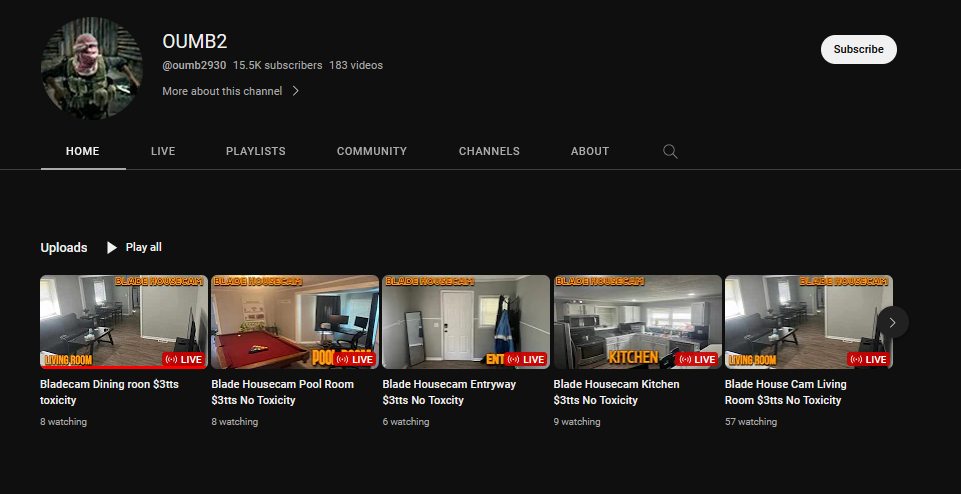Click the OUMB2 channel avatar picture

(92, 68)
